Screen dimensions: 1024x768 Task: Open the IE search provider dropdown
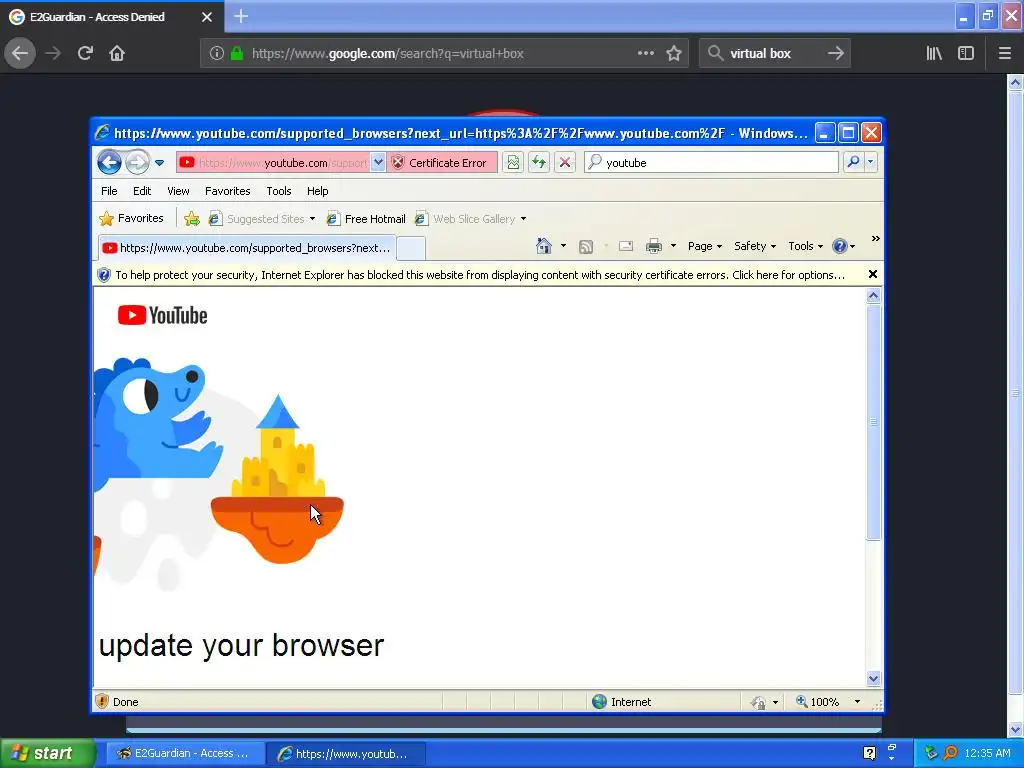pyautogui.click(x=871, y=162)
